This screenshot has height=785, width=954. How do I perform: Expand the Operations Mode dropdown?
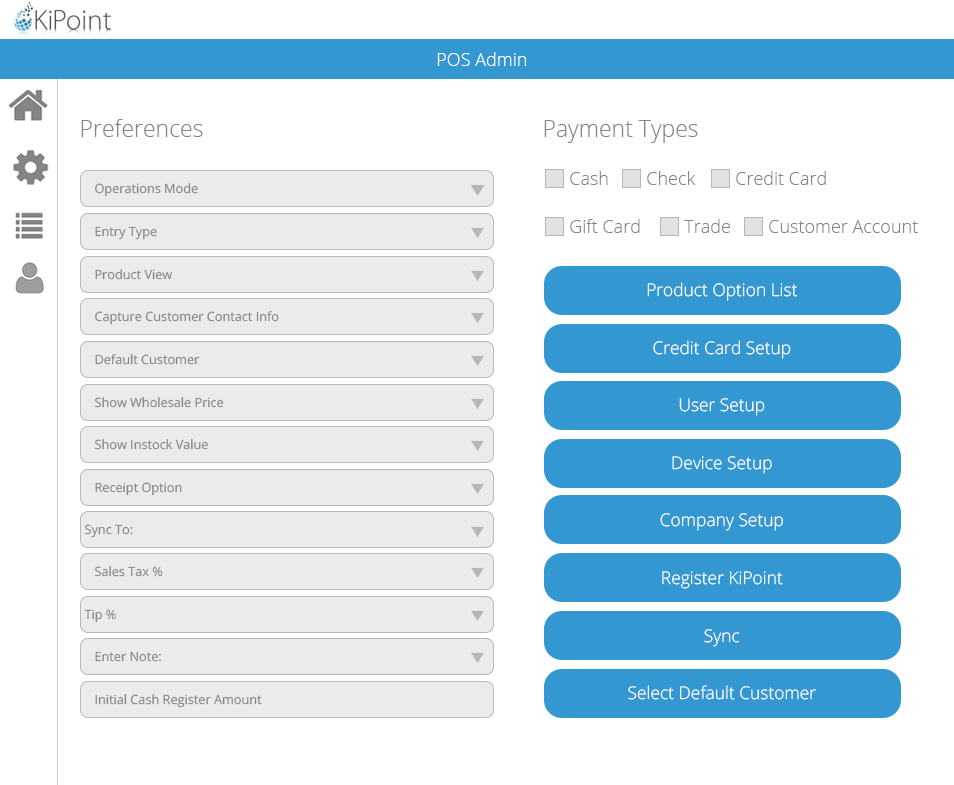click(287, 189)
